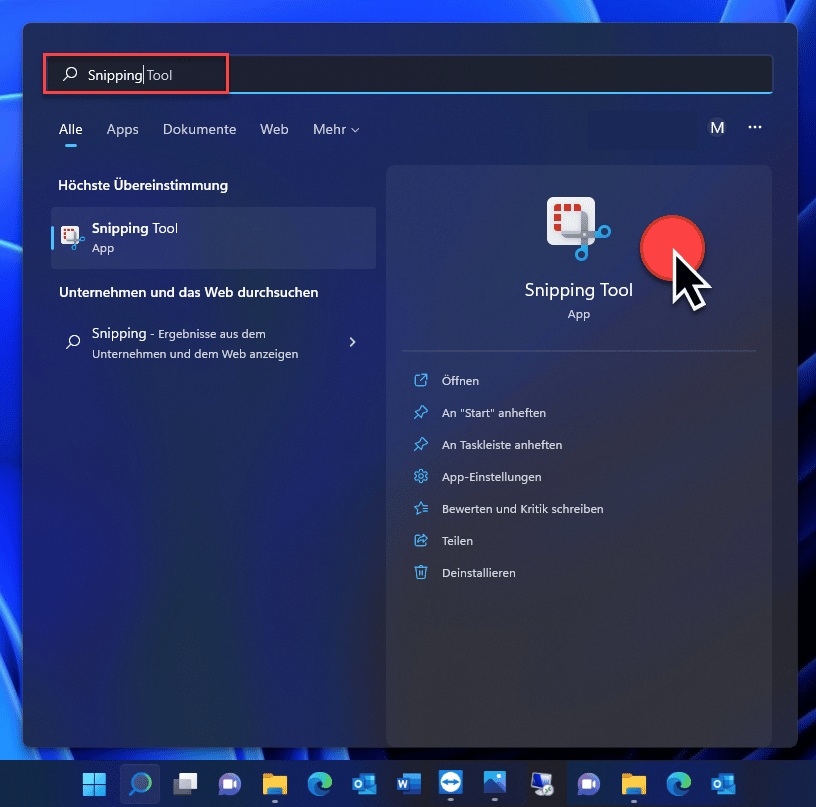Viewport: 816px width, 807px height.
Task: Click the Öffnen text link
Action: [460, 380]
